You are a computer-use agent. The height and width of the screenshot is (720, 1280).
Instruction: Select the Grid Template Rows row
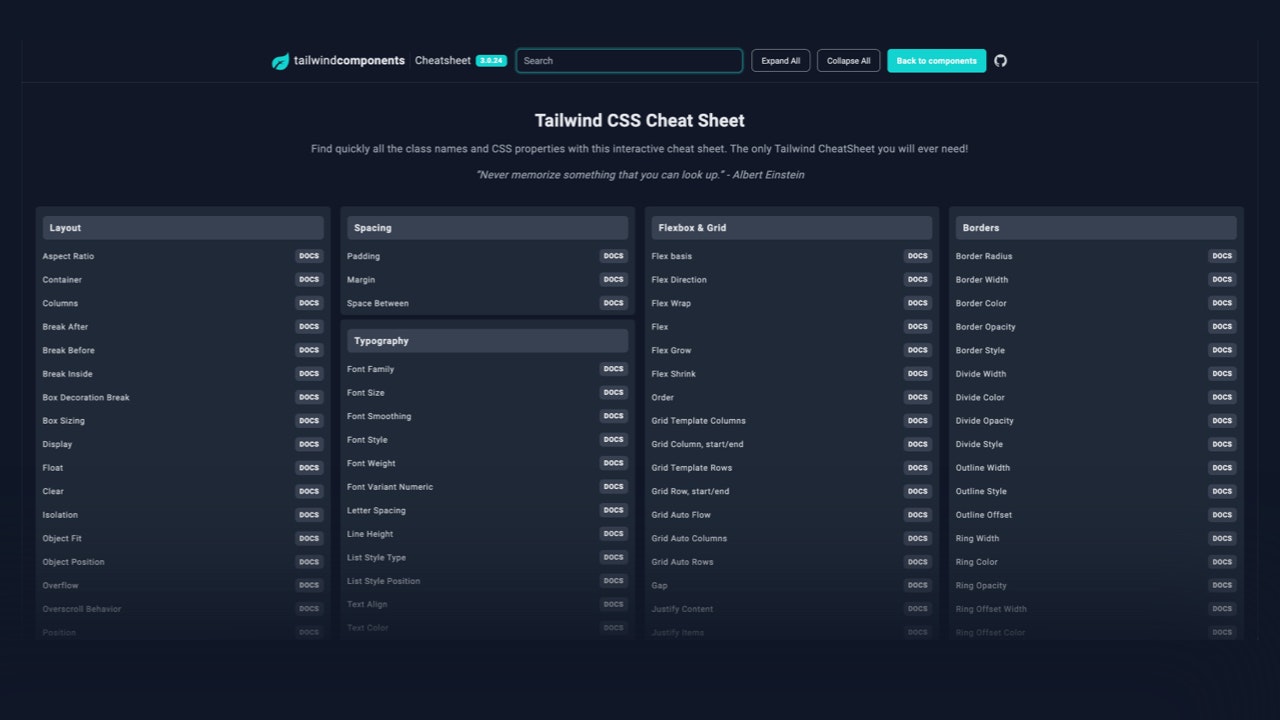click(x=791, y=468)
